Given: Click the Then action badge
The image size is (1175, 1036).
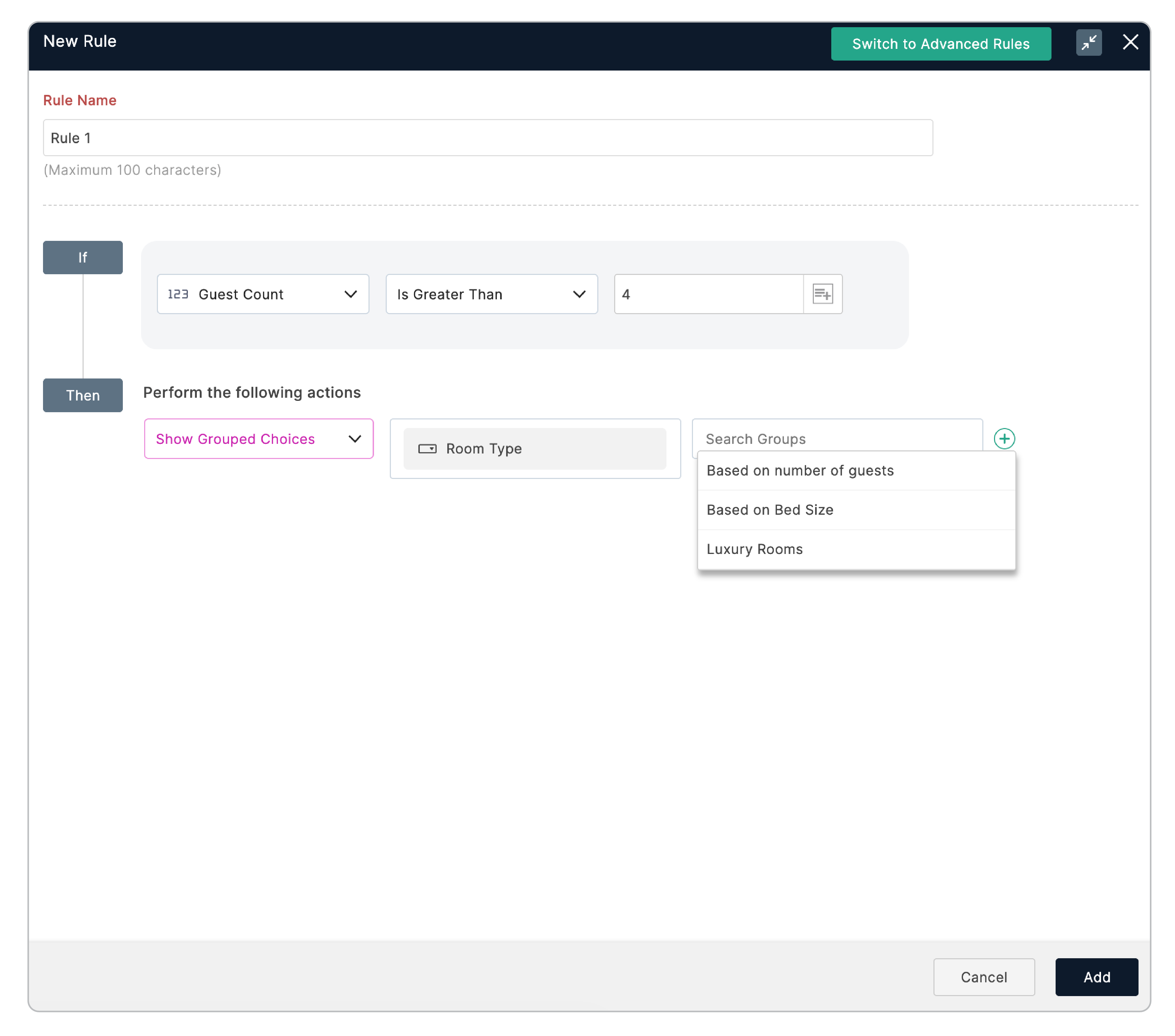Looking at the screenshot, I should click(x=83, y=395).
